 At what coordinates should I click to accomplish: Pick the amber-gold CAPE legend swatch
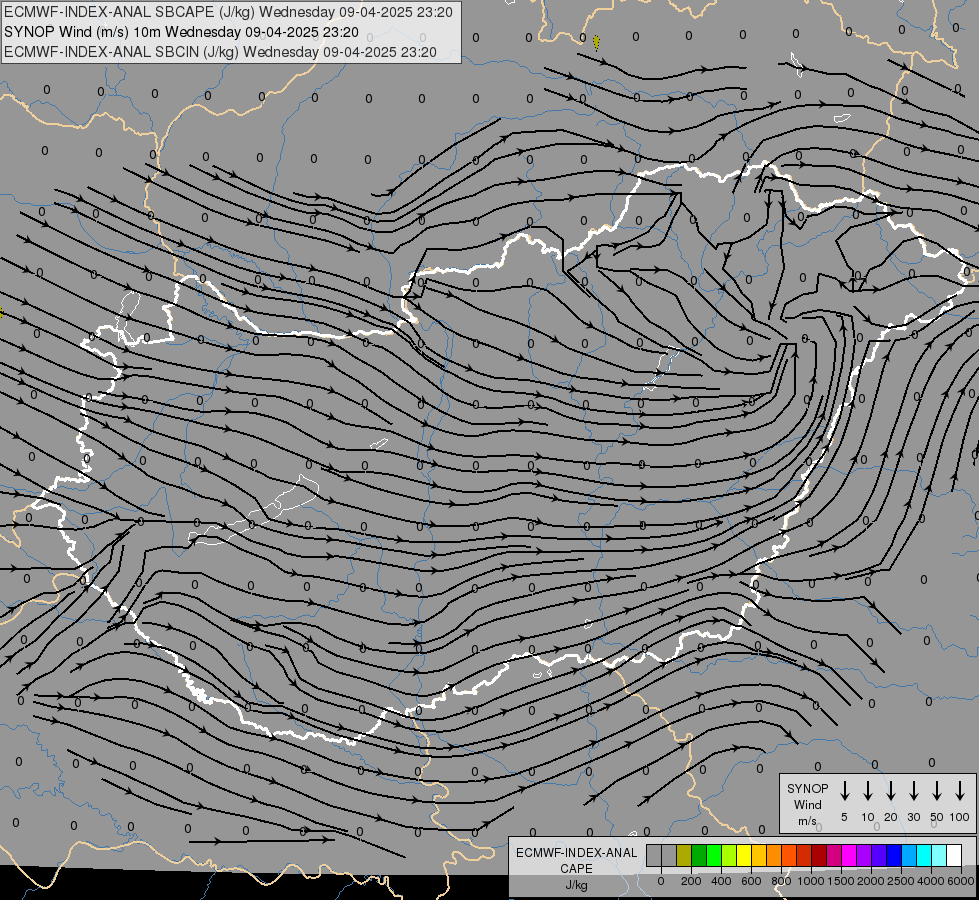(x=759, y=855)
